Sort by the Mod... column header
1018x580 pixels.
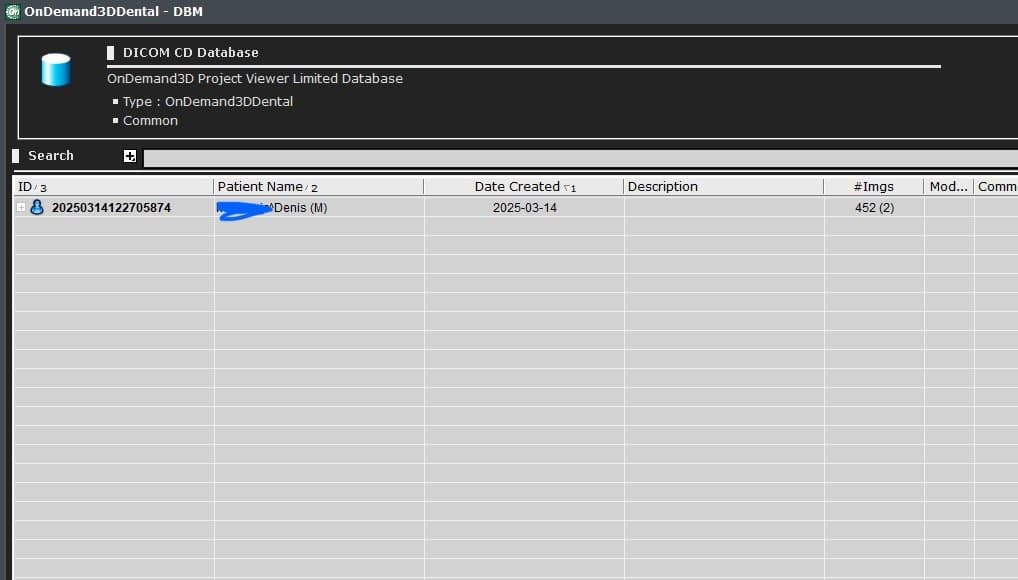[948, 187]
